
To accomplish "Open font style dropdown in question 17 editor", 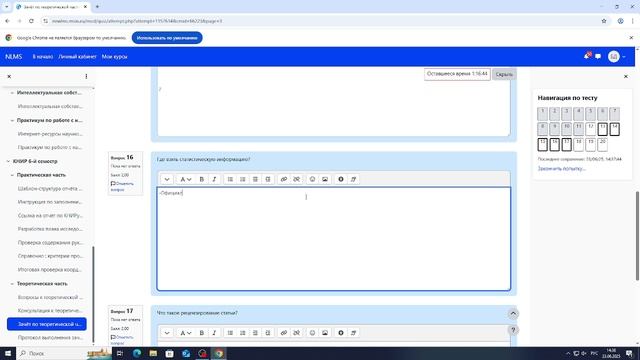I will point(186,333).
